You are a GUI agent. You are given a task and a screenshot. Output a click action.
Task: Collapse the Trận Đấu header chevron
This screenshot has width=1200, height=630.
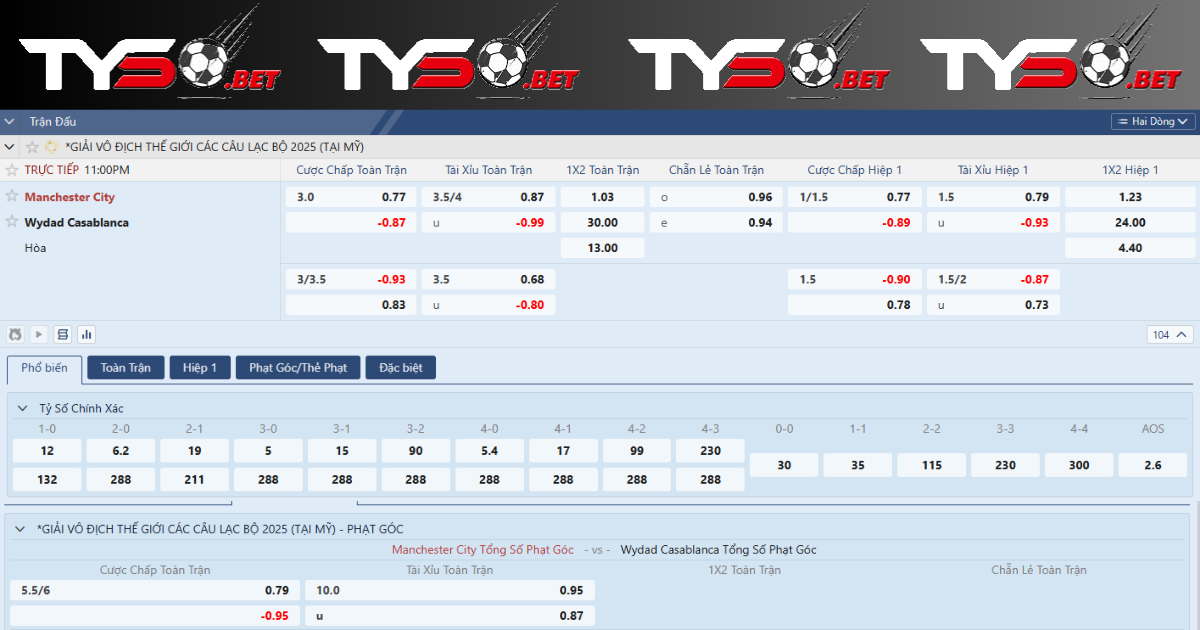[x=10, y=121]
